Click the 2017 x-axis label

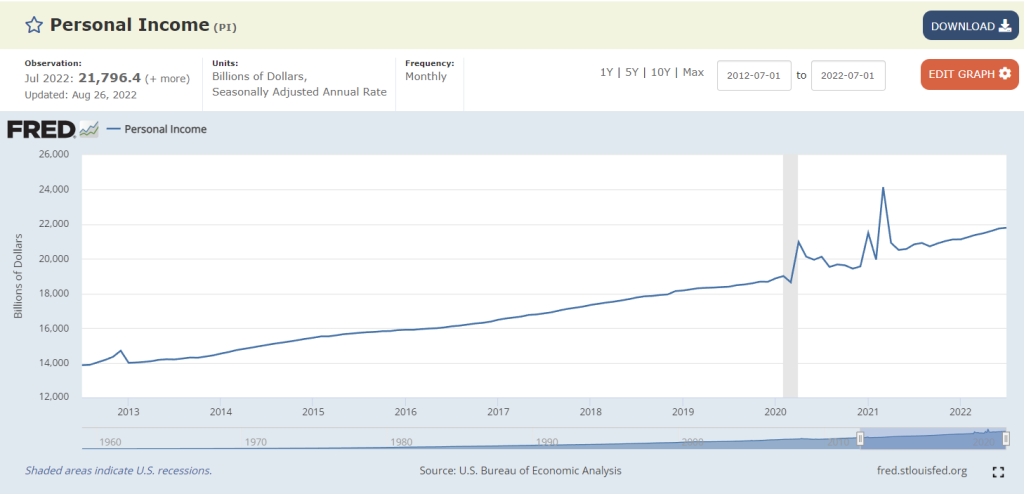coord(498,412)
